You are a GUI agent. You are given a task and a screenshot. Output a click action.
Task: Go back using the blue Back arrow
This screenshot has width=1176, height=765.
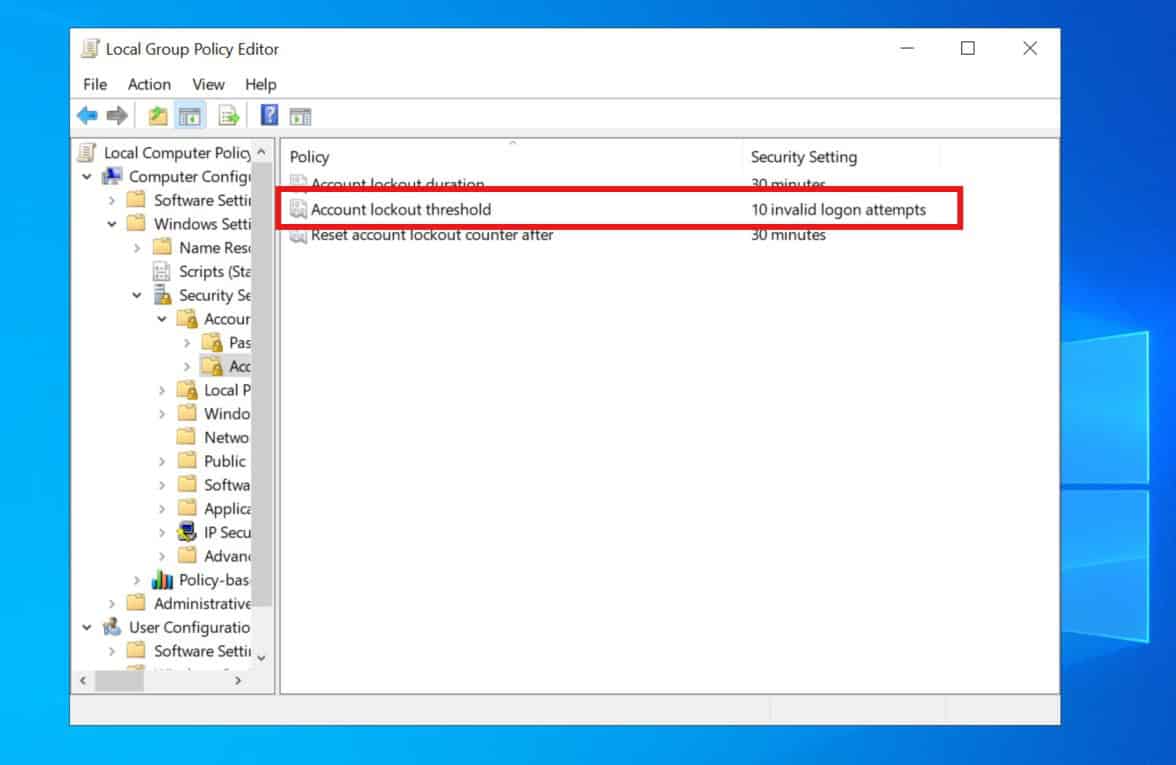(88, 116)
